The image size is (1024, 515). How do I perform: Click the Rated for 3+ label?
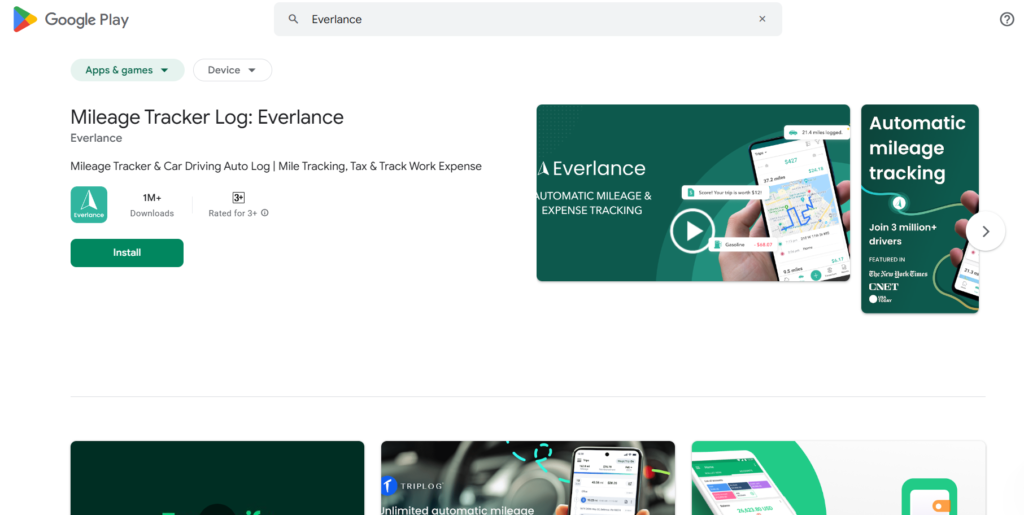[232, 213]
